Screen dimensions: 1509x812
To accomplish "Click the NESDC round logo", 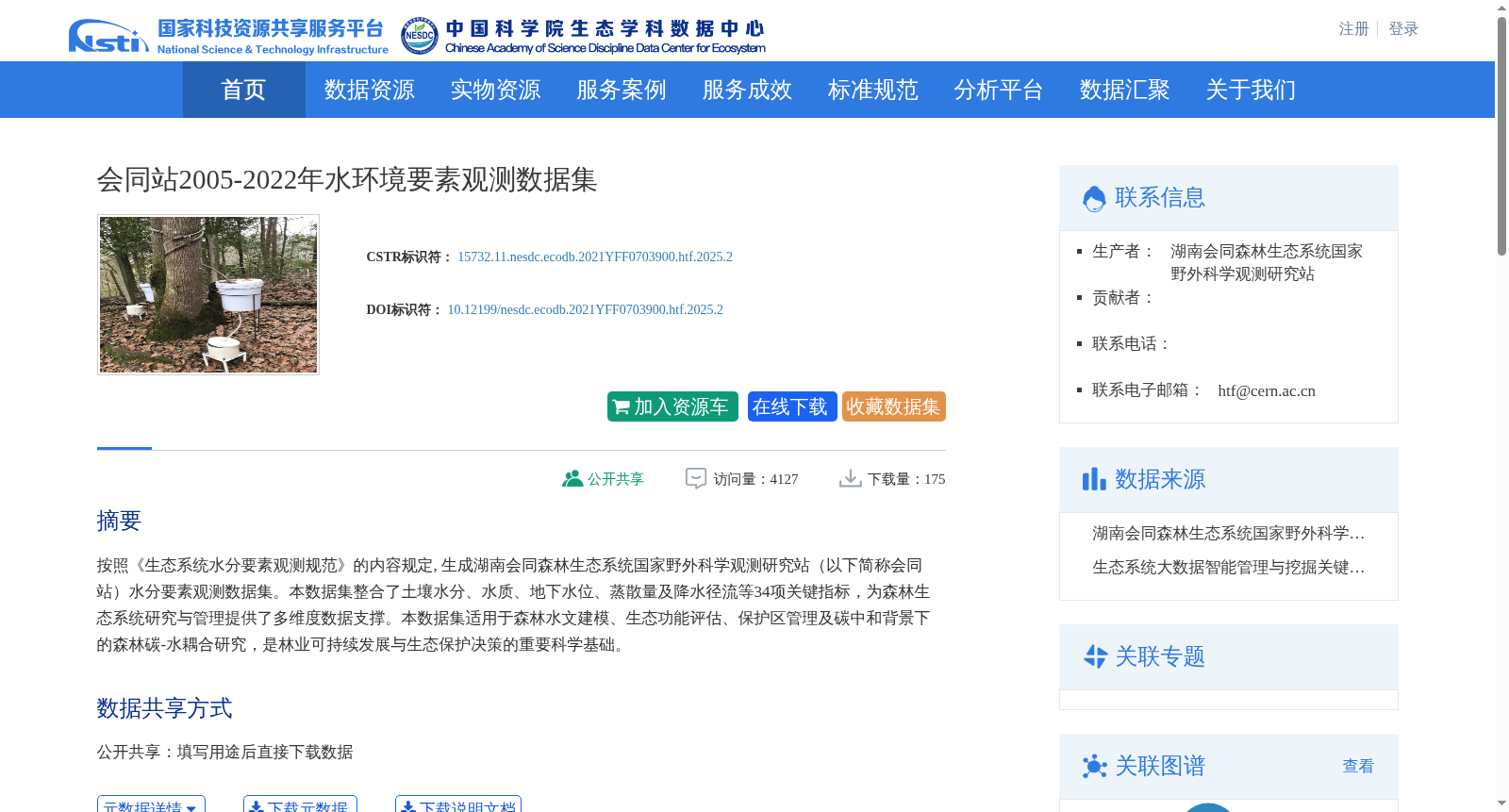I will pyautogui.click(x=419, y=36).
